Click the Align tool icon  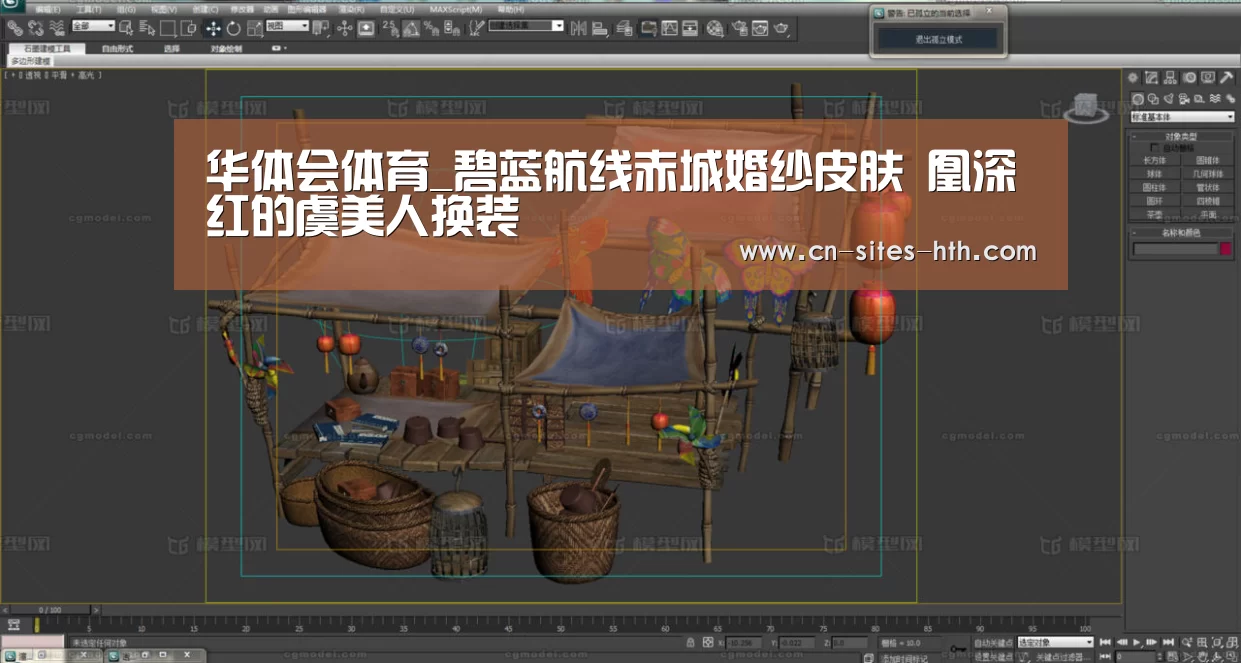[598, 28]
